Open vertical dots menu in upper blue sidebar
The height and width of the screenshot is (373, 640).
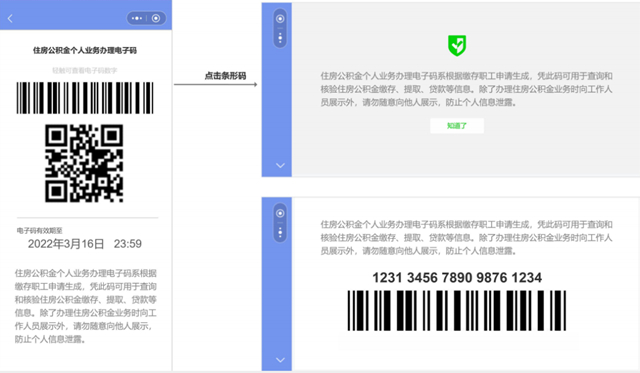click(x=280, y=38)
